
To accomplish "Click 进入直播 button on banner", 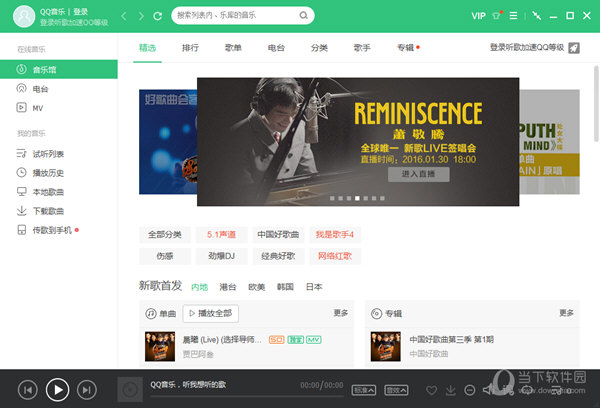I will coord(418,174).
